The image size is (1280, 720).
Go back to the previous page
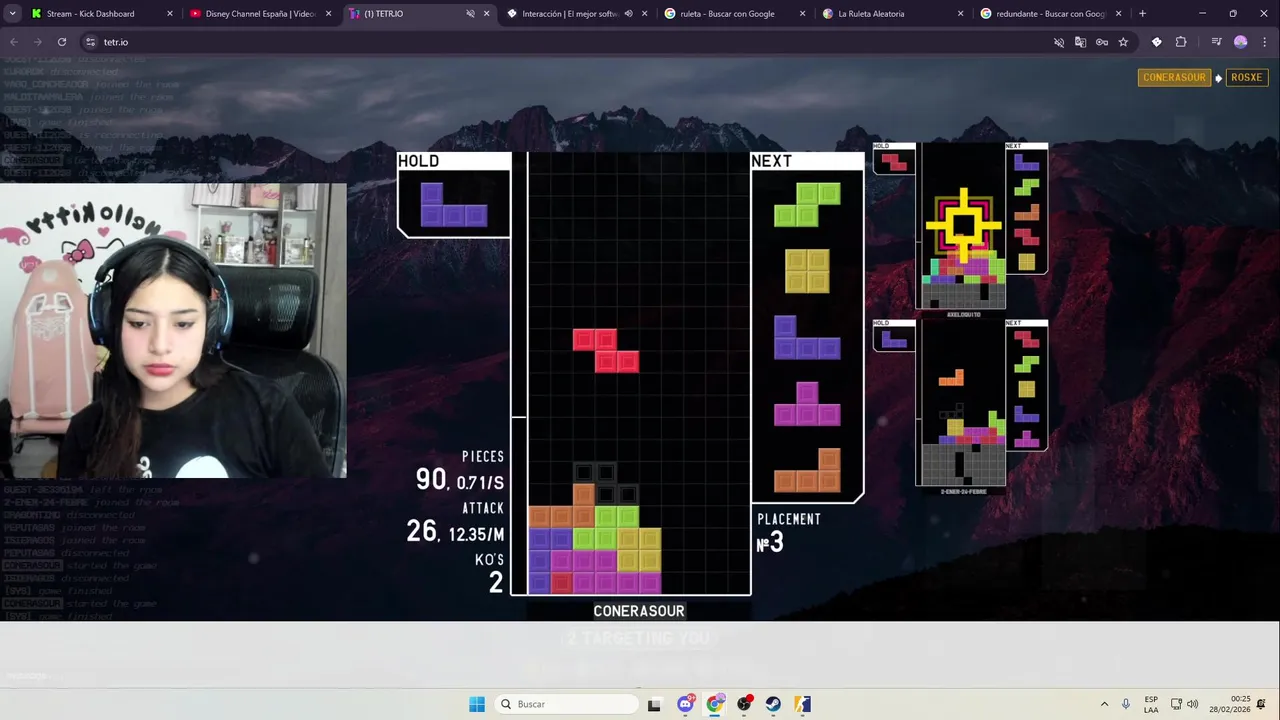pyautogui.click(x=14, y=42)
